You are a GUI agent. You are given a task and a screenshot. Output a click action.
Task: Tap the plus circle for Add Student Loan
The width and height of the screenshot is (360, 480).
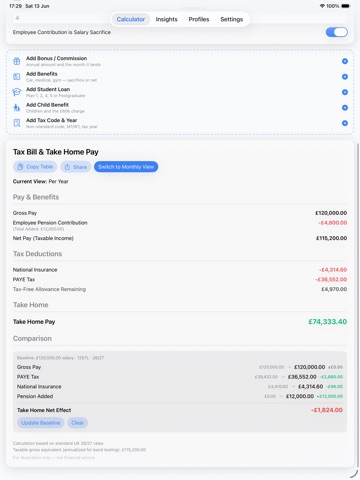[345, 92]
